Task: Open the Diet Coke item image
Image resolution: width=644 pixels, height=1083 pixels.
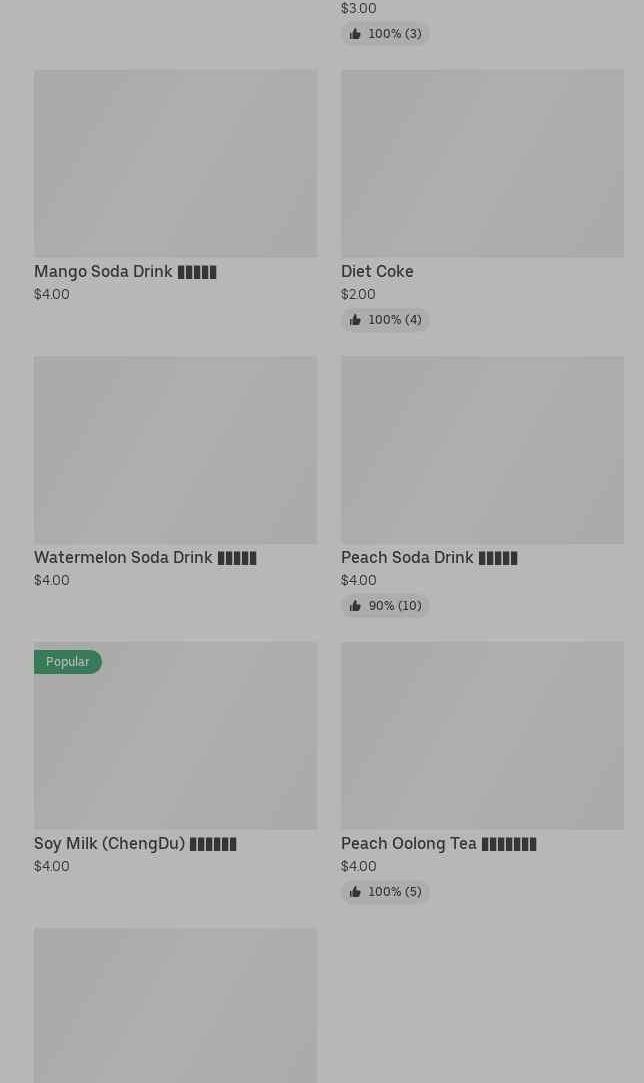Action: click(482, 163)
